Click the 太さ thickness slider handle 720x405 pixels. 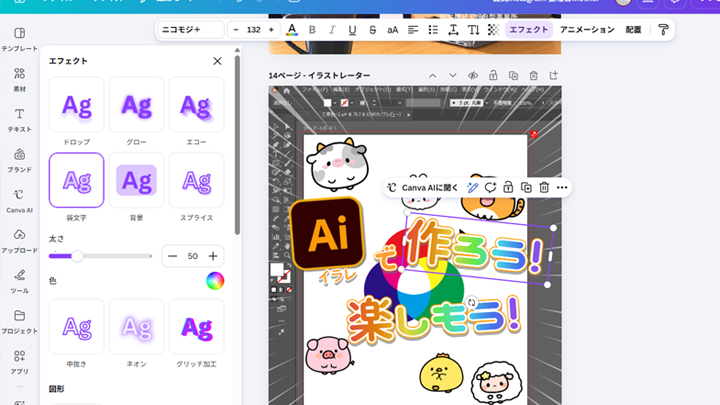tap(77, 256)
